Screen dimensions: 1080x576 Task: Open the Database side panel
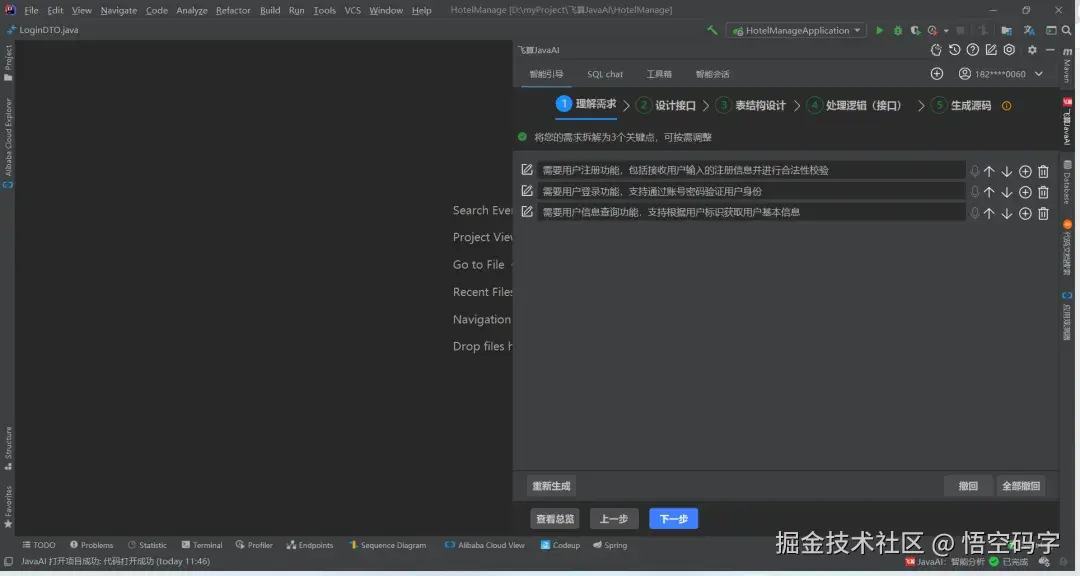pyautogui.click(x=1067, y=183)
